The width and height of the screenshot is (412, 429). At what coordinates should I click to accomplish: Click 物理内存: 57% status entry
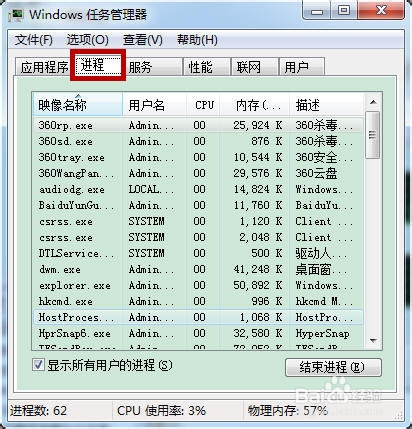[288, 410]
